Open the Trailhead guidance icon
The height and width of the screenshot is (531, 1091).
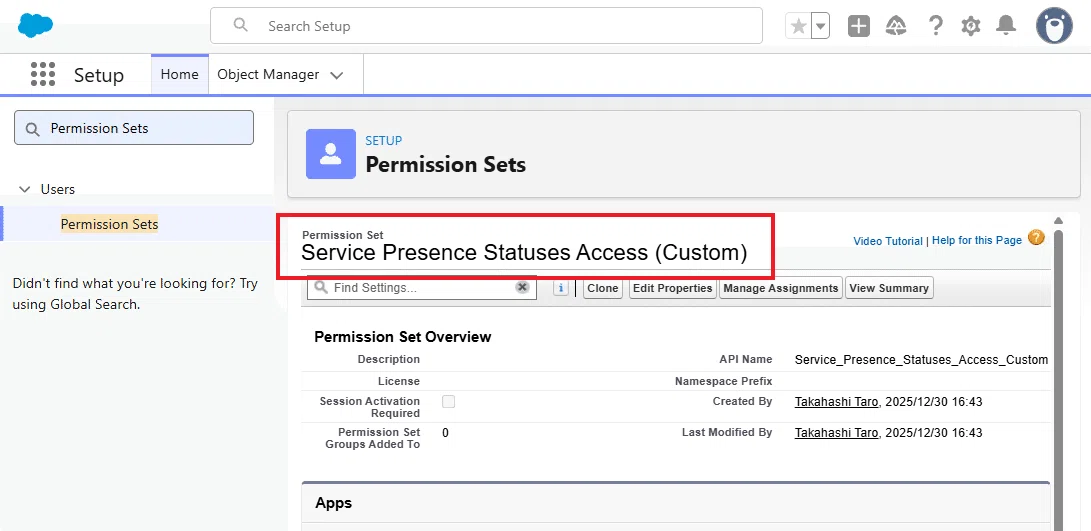(x=895, y=26)
